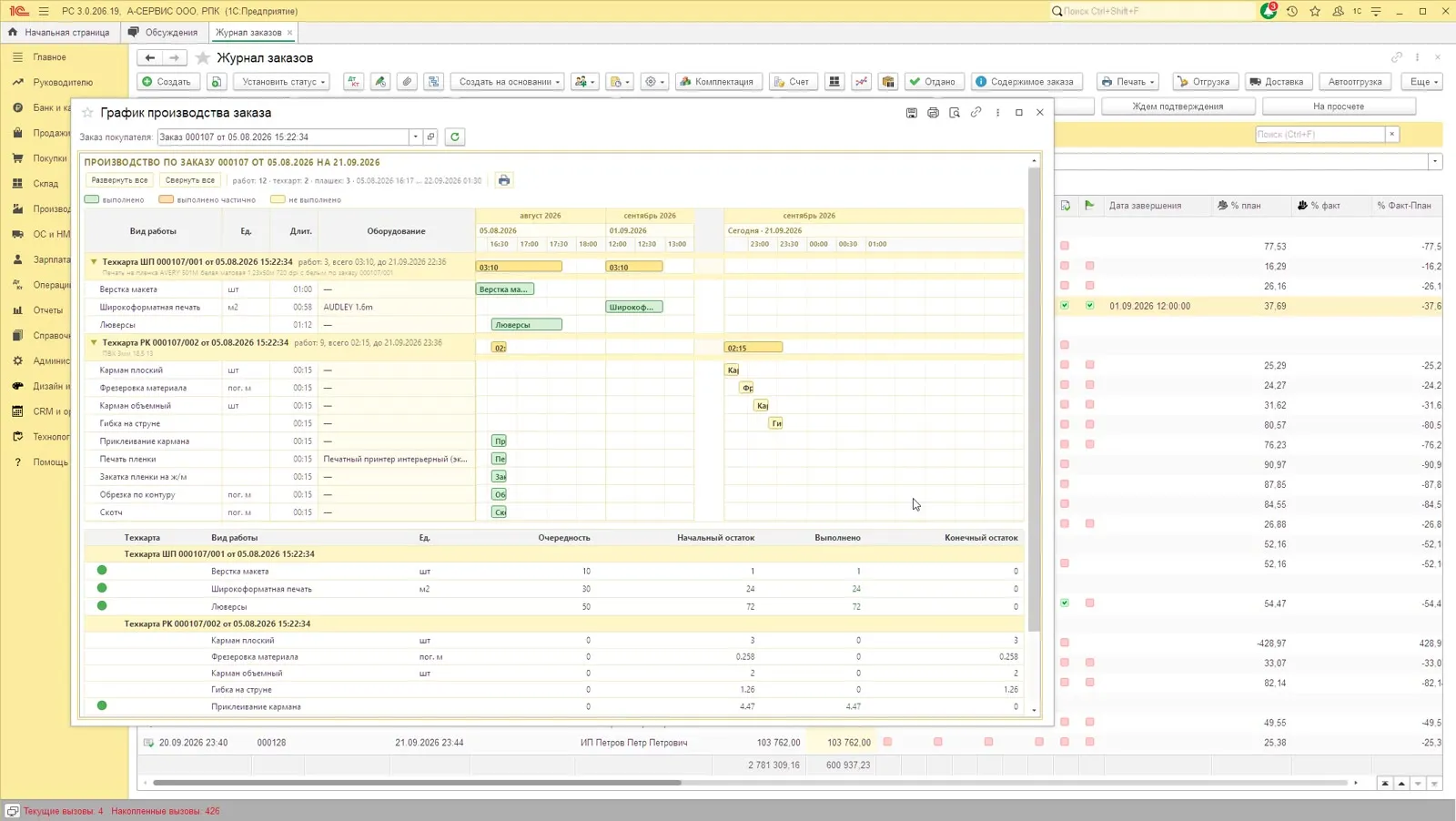Toggle the first pink checkbox in the 16,29 row
The image size is (1456, 821).
coord(1065,266)
